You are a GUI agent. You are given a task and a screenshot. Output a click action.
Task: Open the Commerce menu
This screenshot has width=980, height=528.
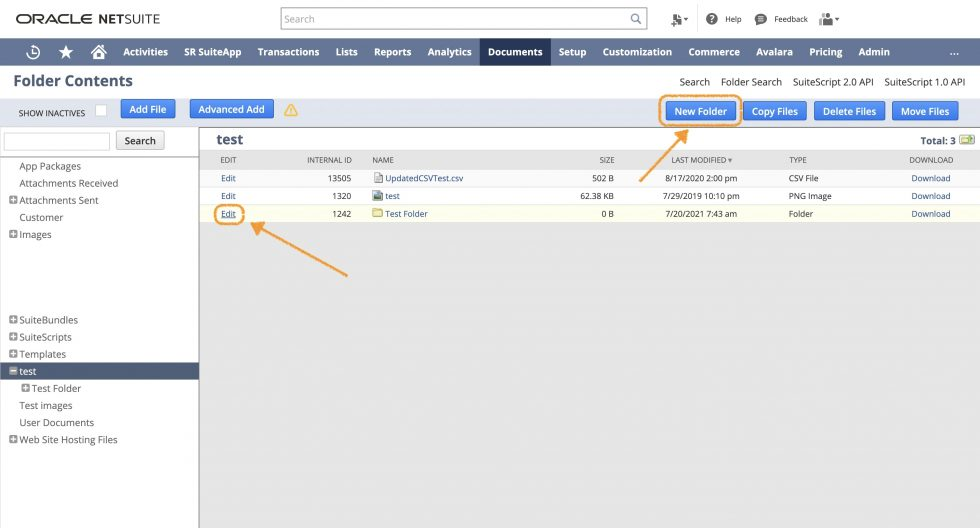coord(714,52)
